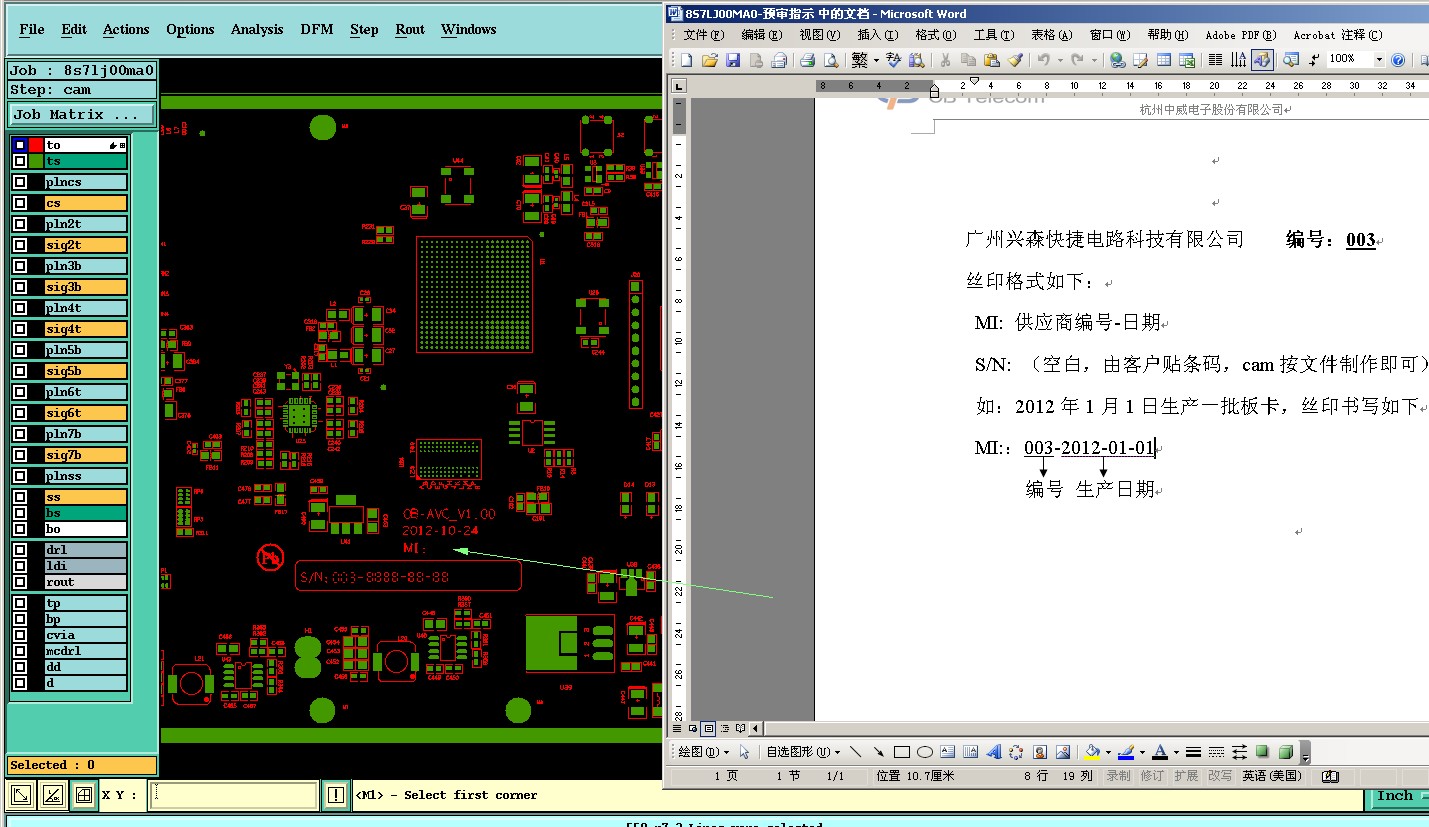
Task: Select the Format Painter brush icon
Action: coord(1016,60)
